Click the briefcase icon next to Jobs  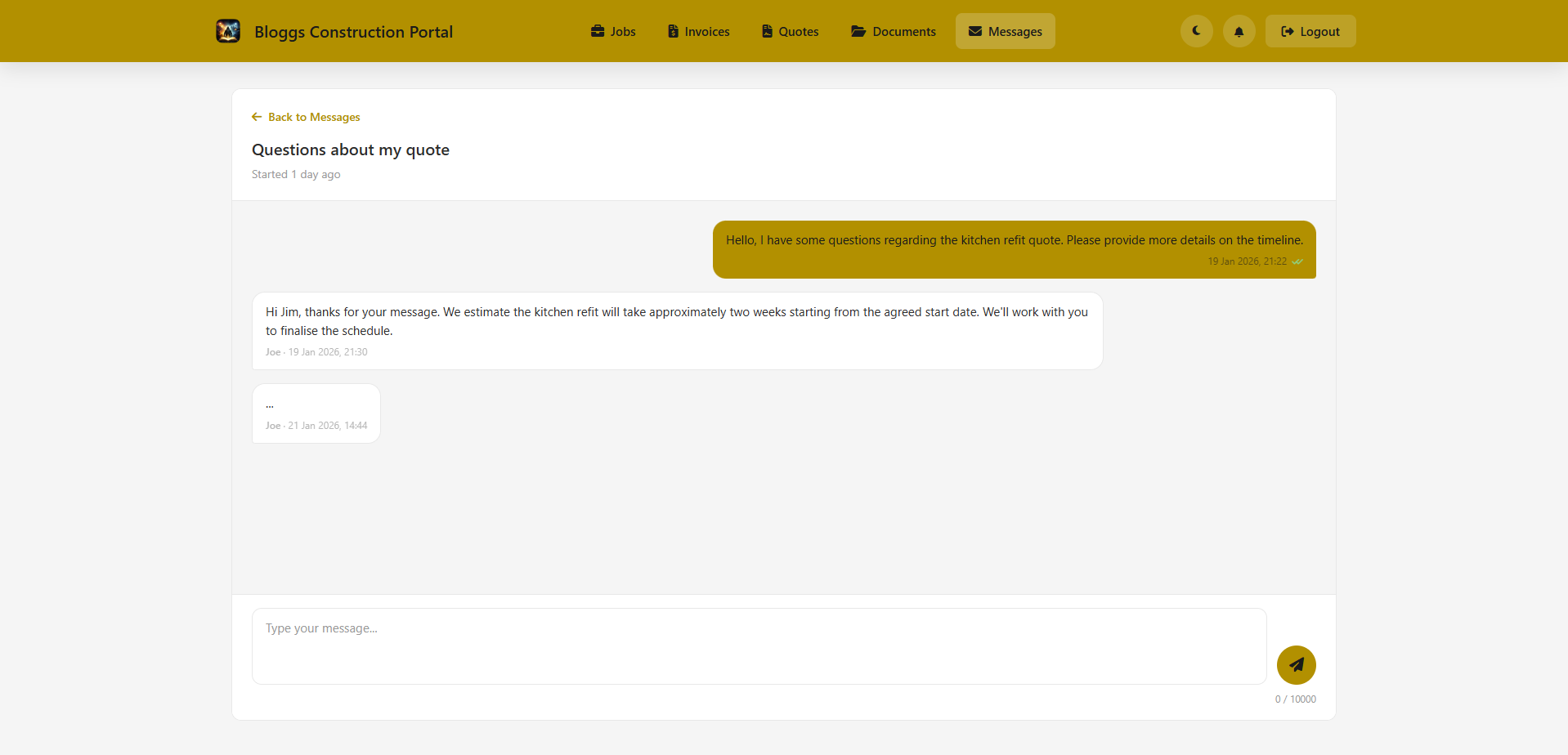tap(596, 31)
